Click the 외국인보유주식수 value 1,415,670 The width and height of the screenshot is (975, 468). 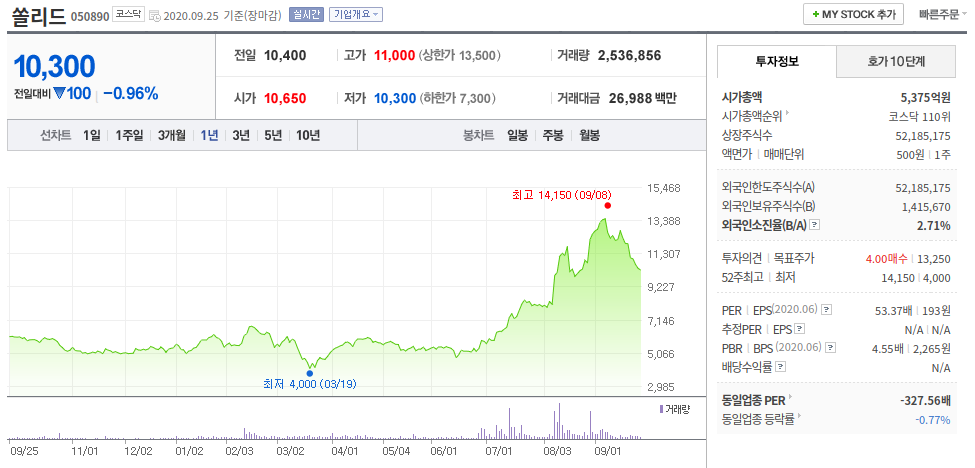point(926,206)
